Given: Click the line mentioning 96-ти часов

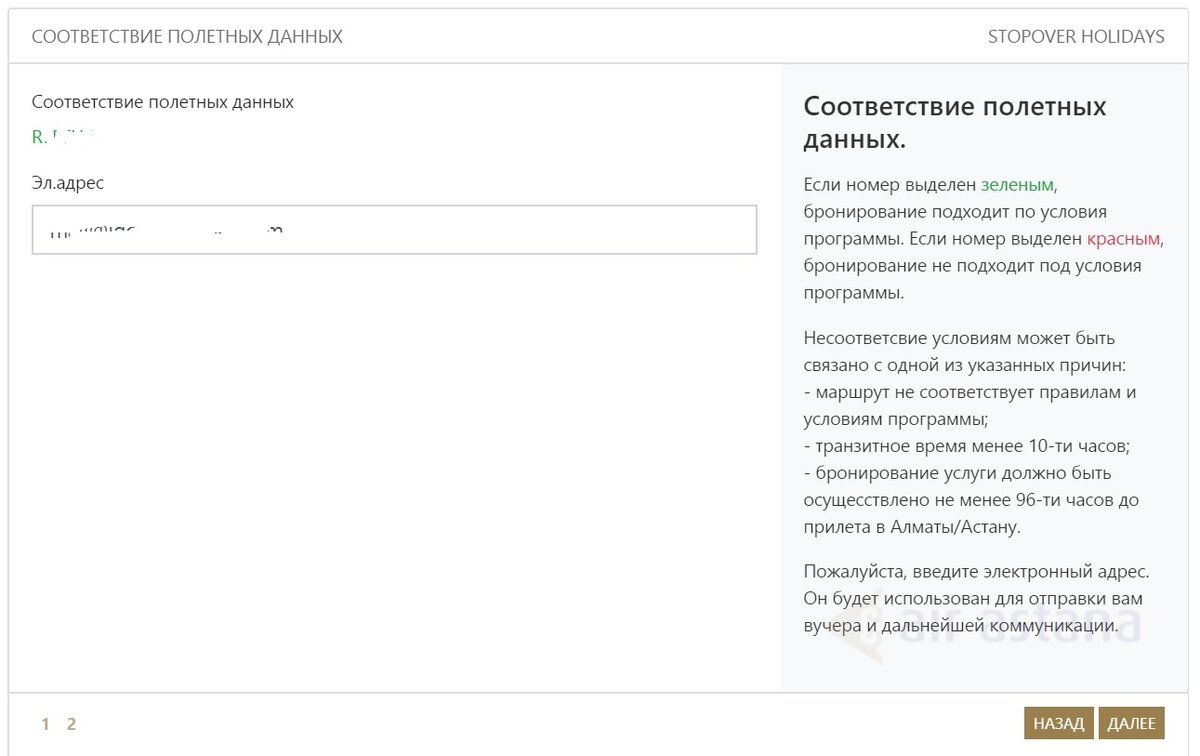Looking at the screenshot, I should 971,499.
